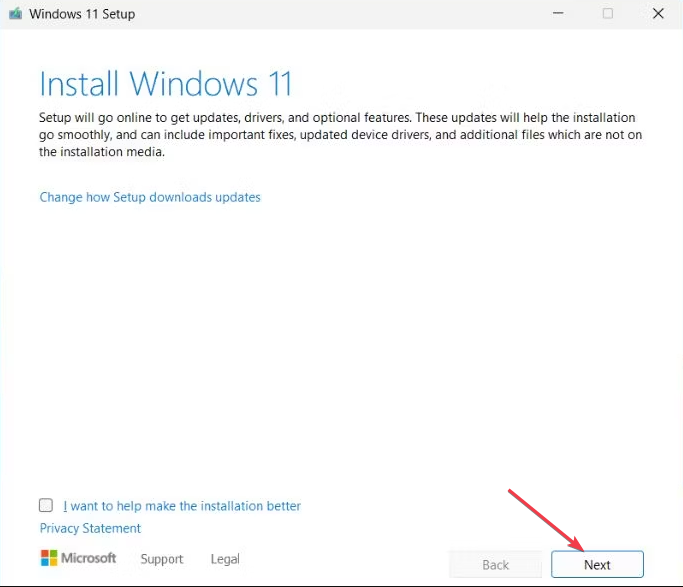Click the disabled maximize button
This screenshot has height=587, width=683.
608,13
